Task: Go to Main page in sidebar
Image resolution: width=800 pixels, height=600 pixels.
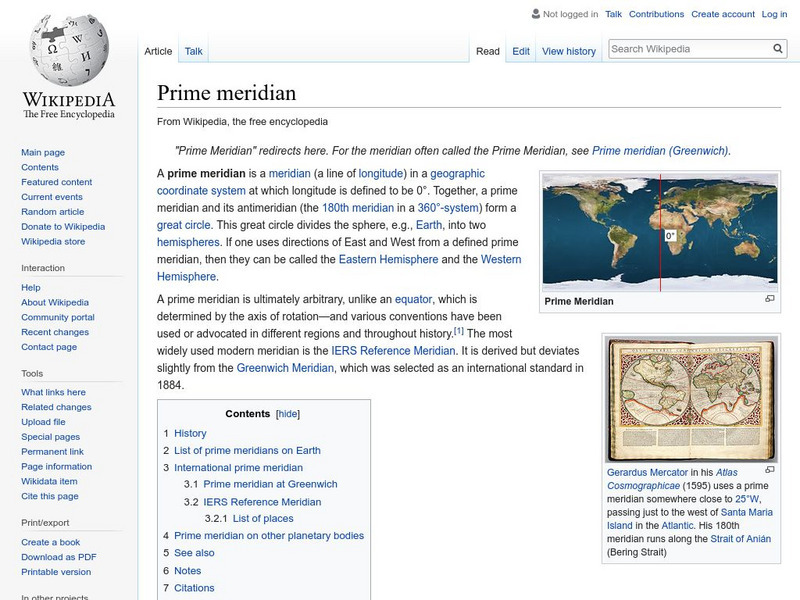Action: pos(43,152)
